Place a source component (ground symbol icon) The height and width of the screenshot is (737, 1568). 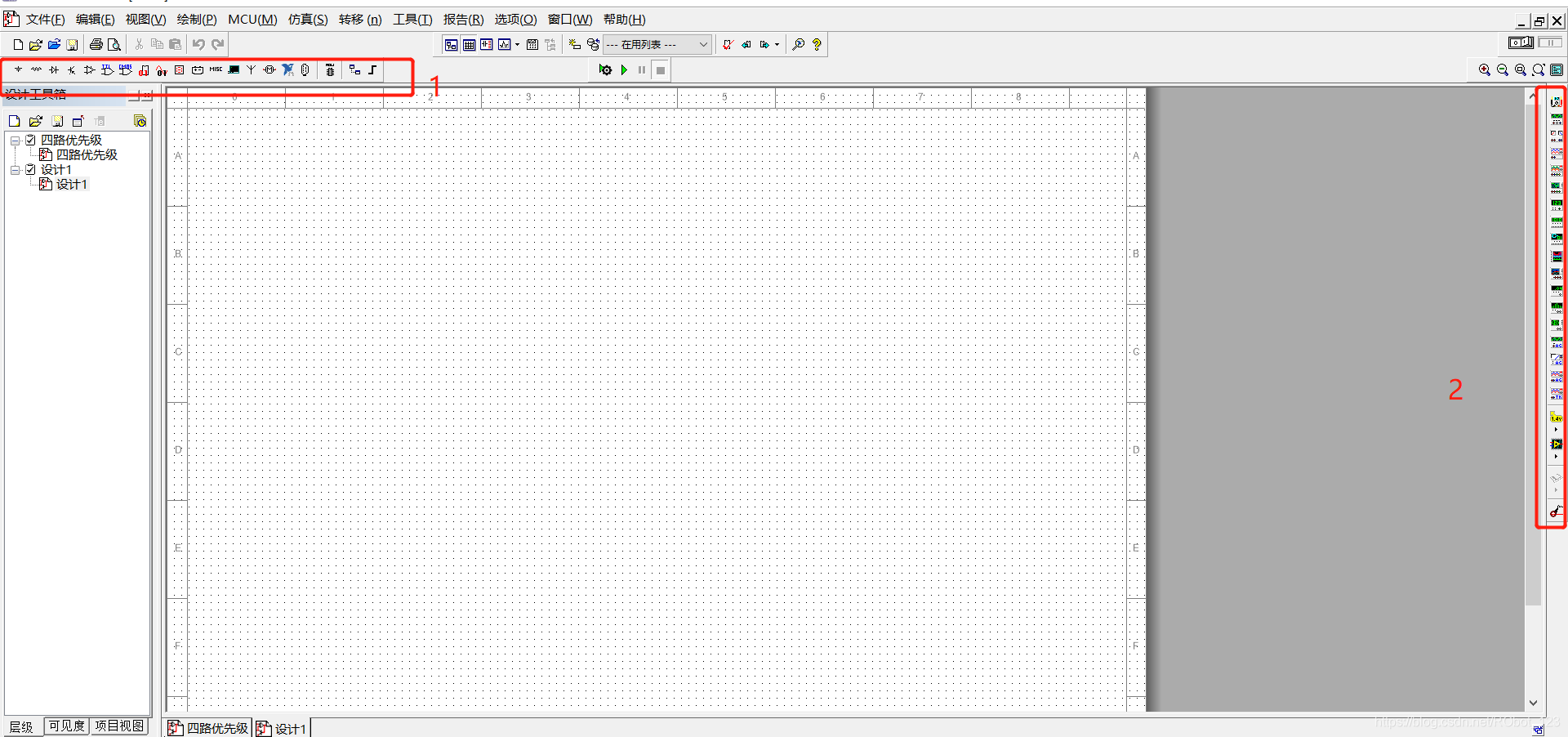(18, 70)
